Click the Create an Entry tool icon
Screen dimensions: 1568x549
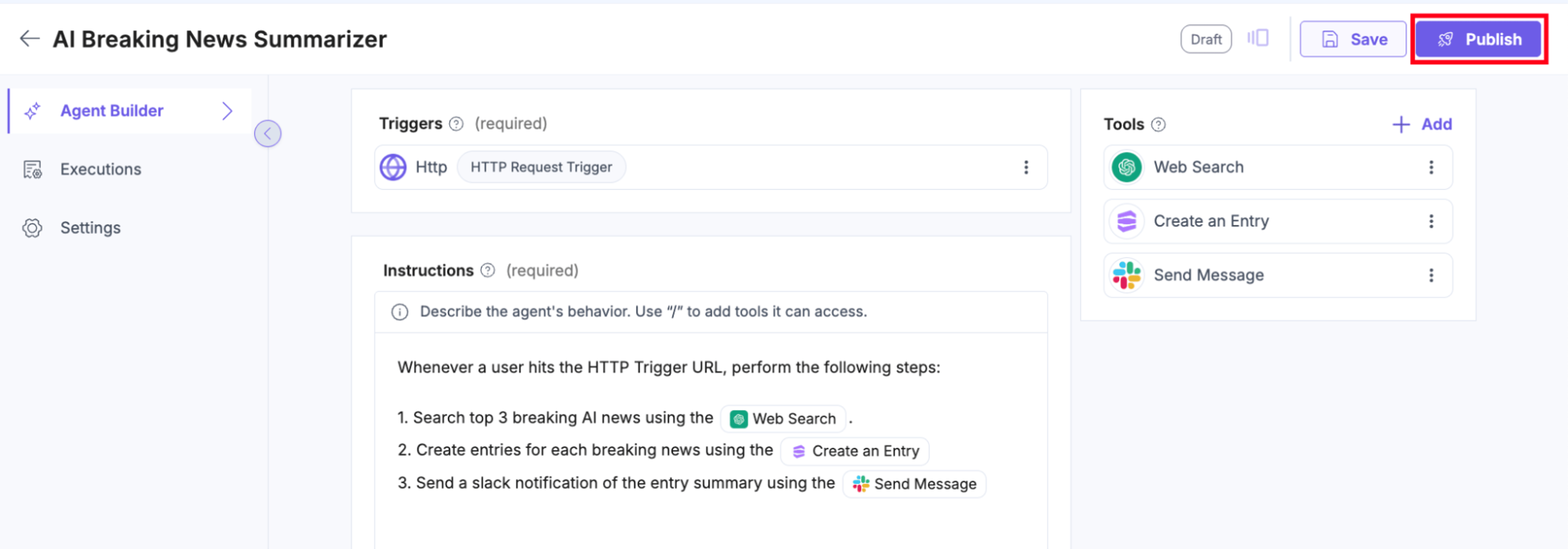[x=1127, y=221]
